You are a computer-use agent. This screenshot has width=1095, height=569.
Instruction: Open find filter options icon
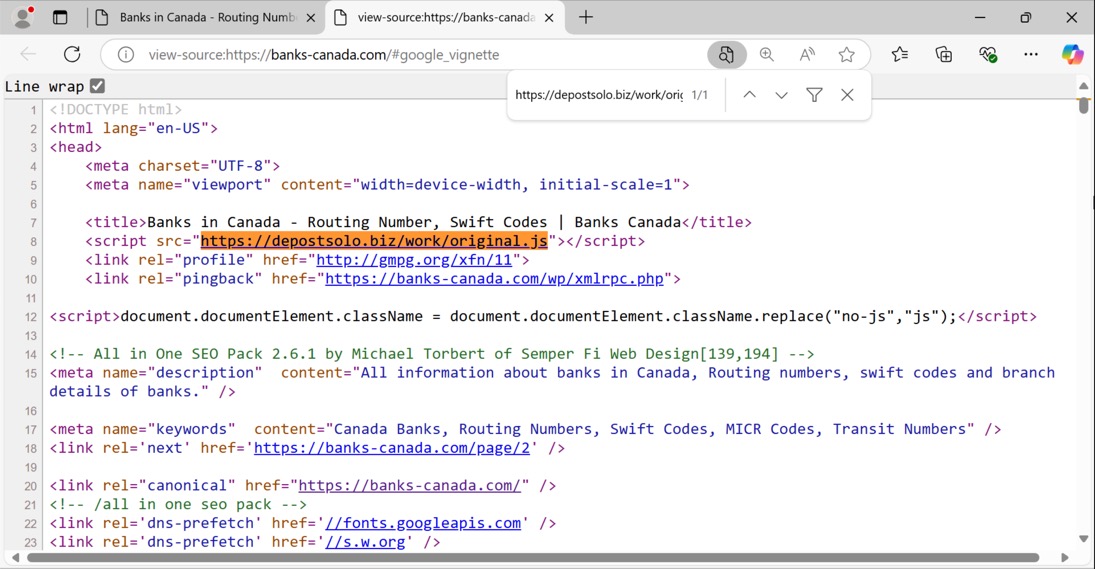tap(814, 95)
